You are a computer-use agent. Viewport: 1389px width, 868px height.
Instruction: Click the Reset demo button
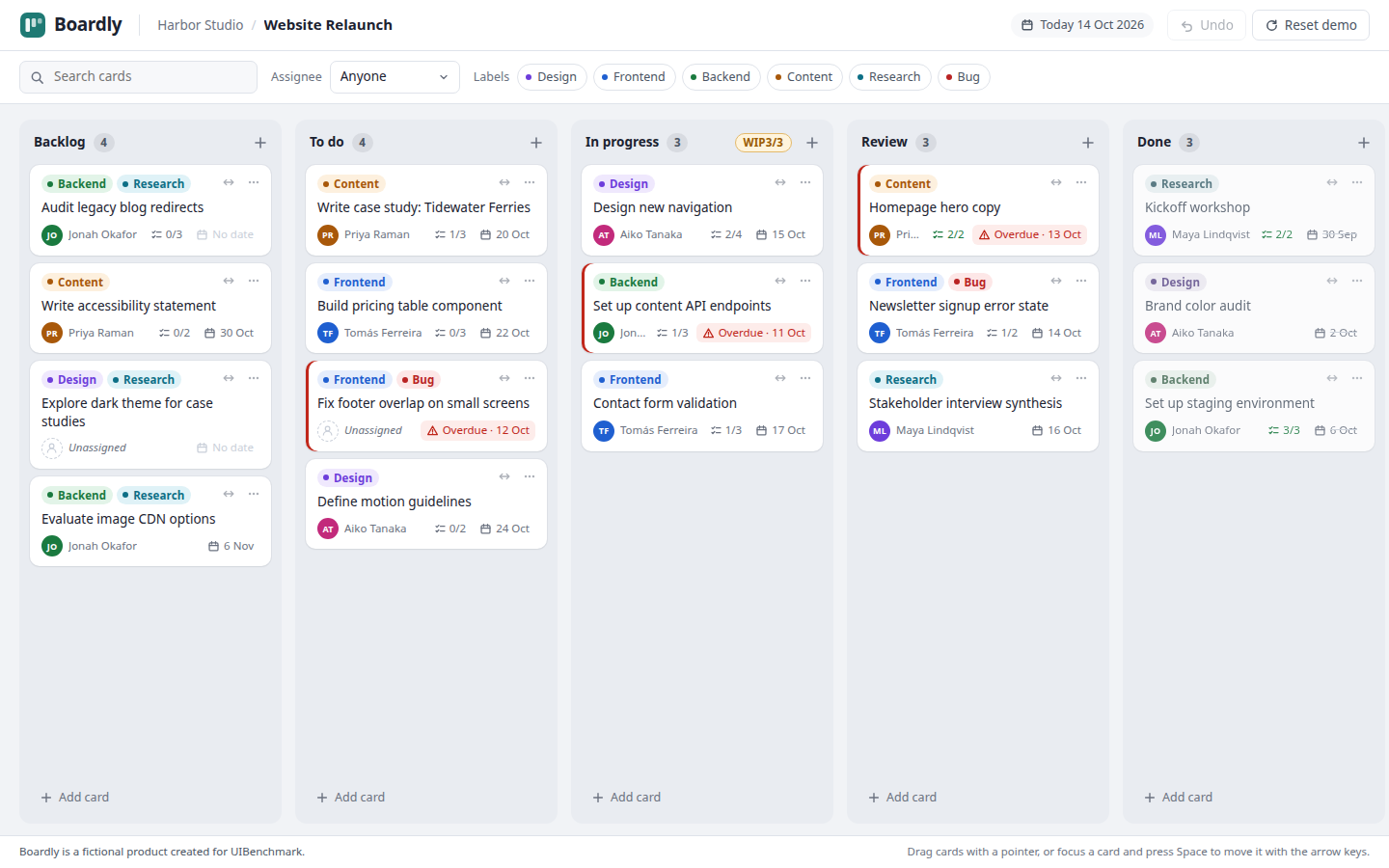pyautogui.click(x=1311, y=25)
